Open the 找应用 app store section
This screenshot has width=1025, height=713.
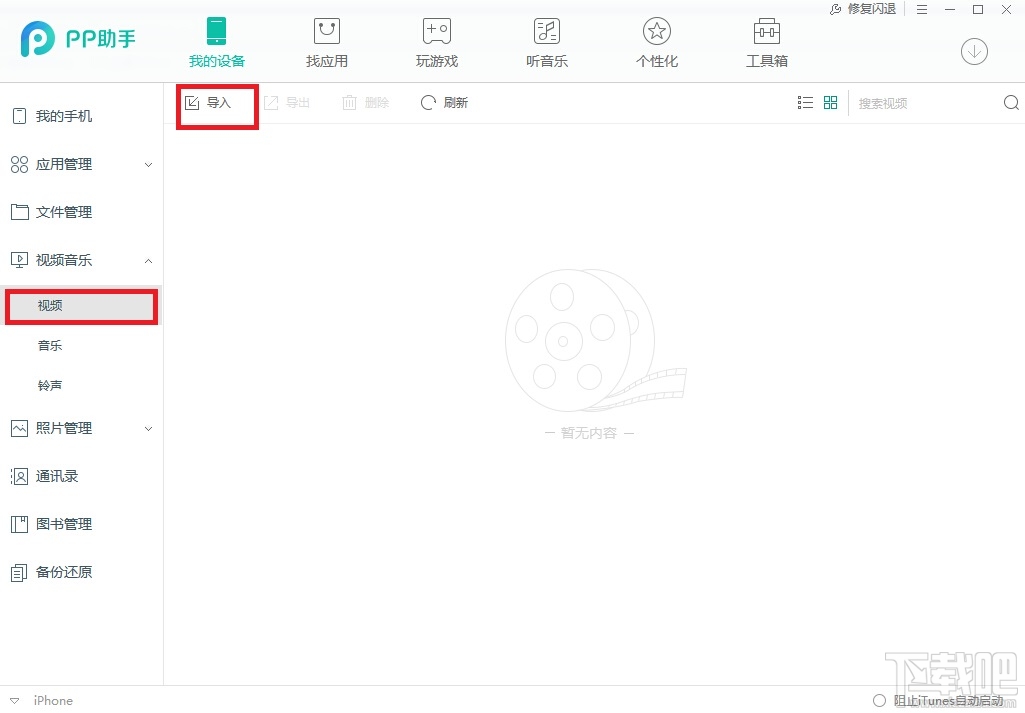326,40
